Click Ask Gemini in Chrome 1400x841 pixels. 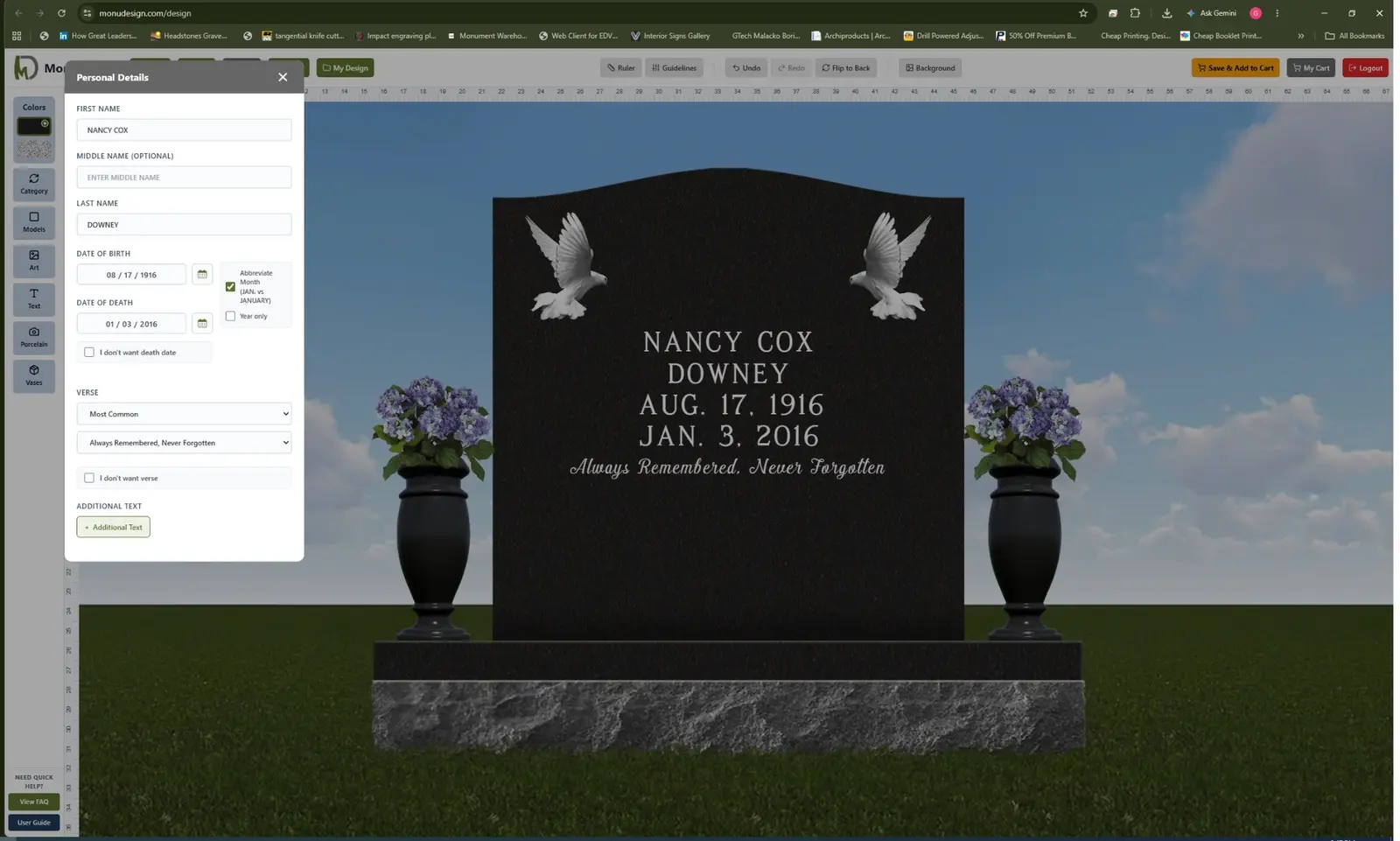[x=1212, y=13]
